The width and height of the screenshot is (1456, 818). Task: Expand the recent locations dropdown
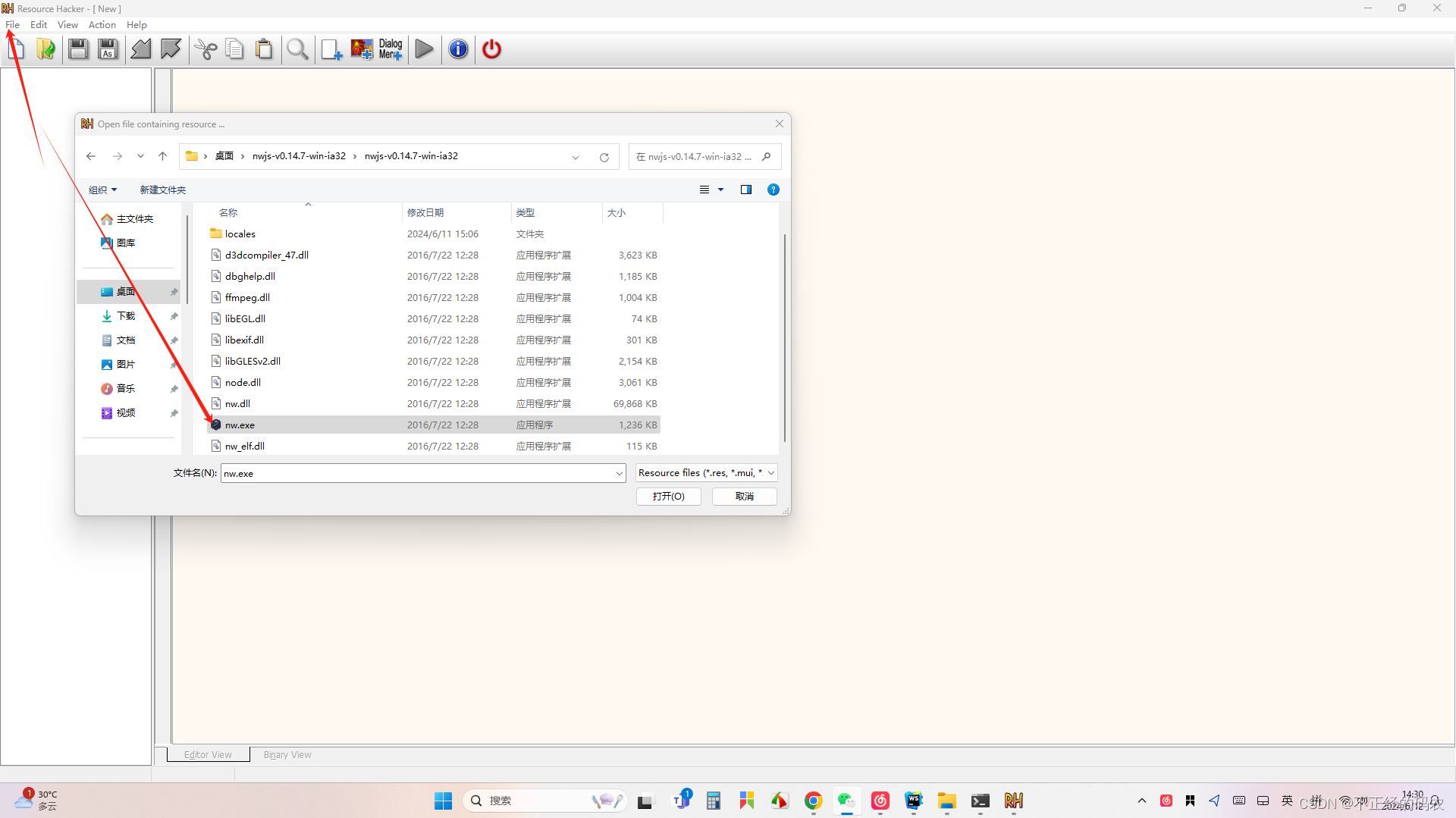140,156
